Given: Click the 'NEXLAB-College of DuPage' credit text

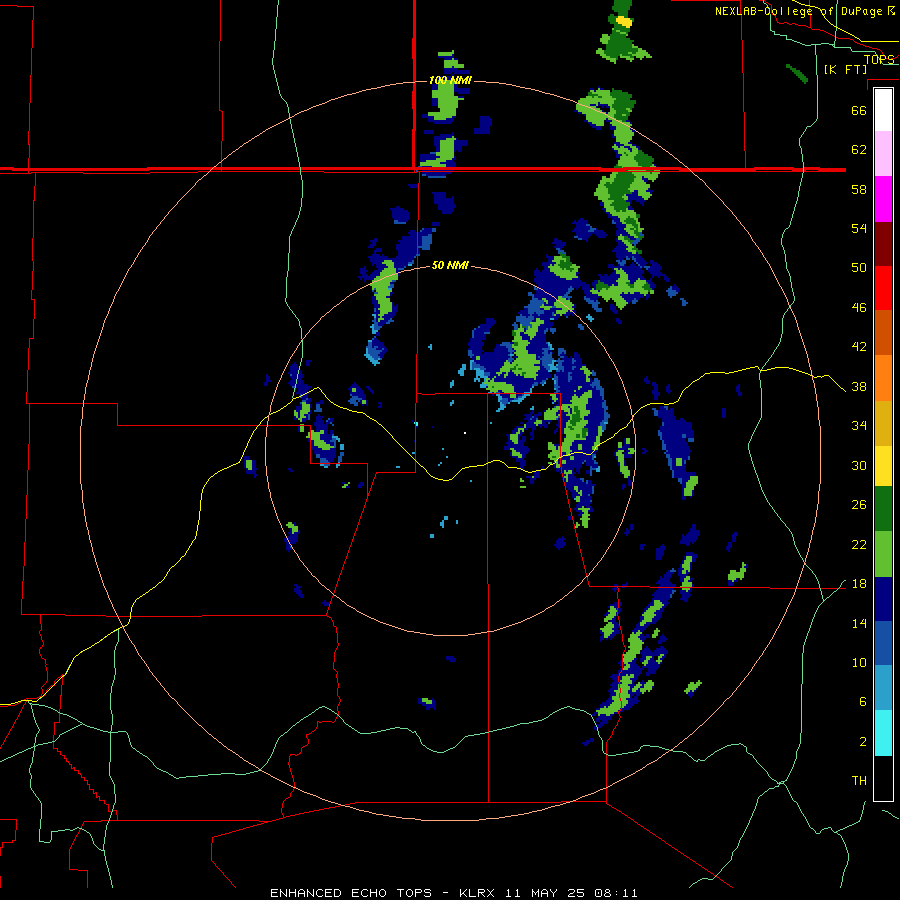Looking at the screenshot, I should [x=798, y=11].
